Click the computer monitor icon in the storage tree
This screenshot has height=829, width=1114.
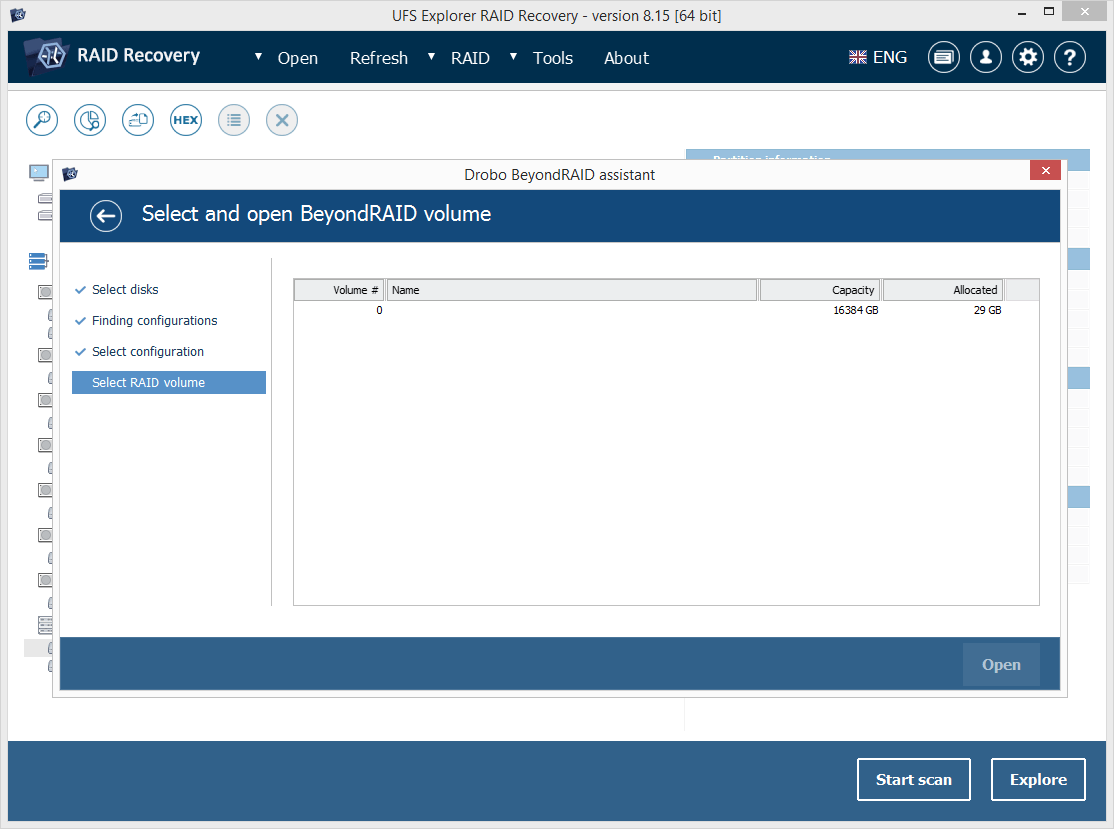pyautogui.click(x=38, y=172)
